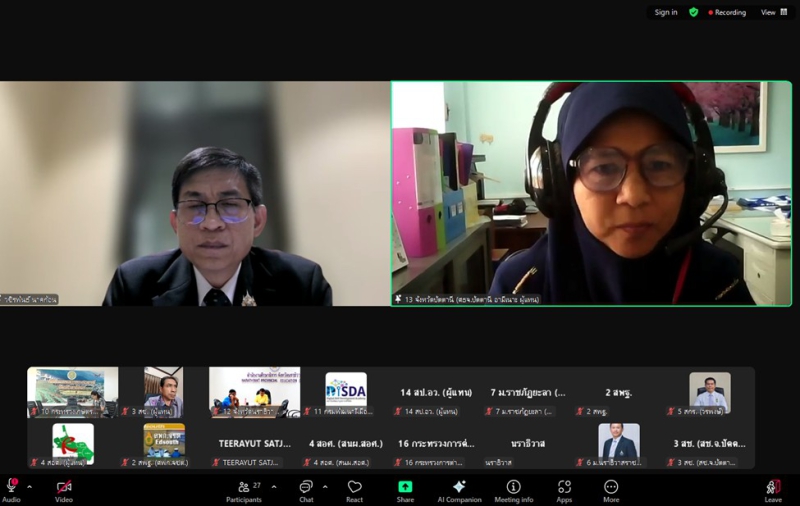Image resolution: width=800 pixels, height=506 pixels.
Task: Open the Apps panel
Action: (564, 489)
